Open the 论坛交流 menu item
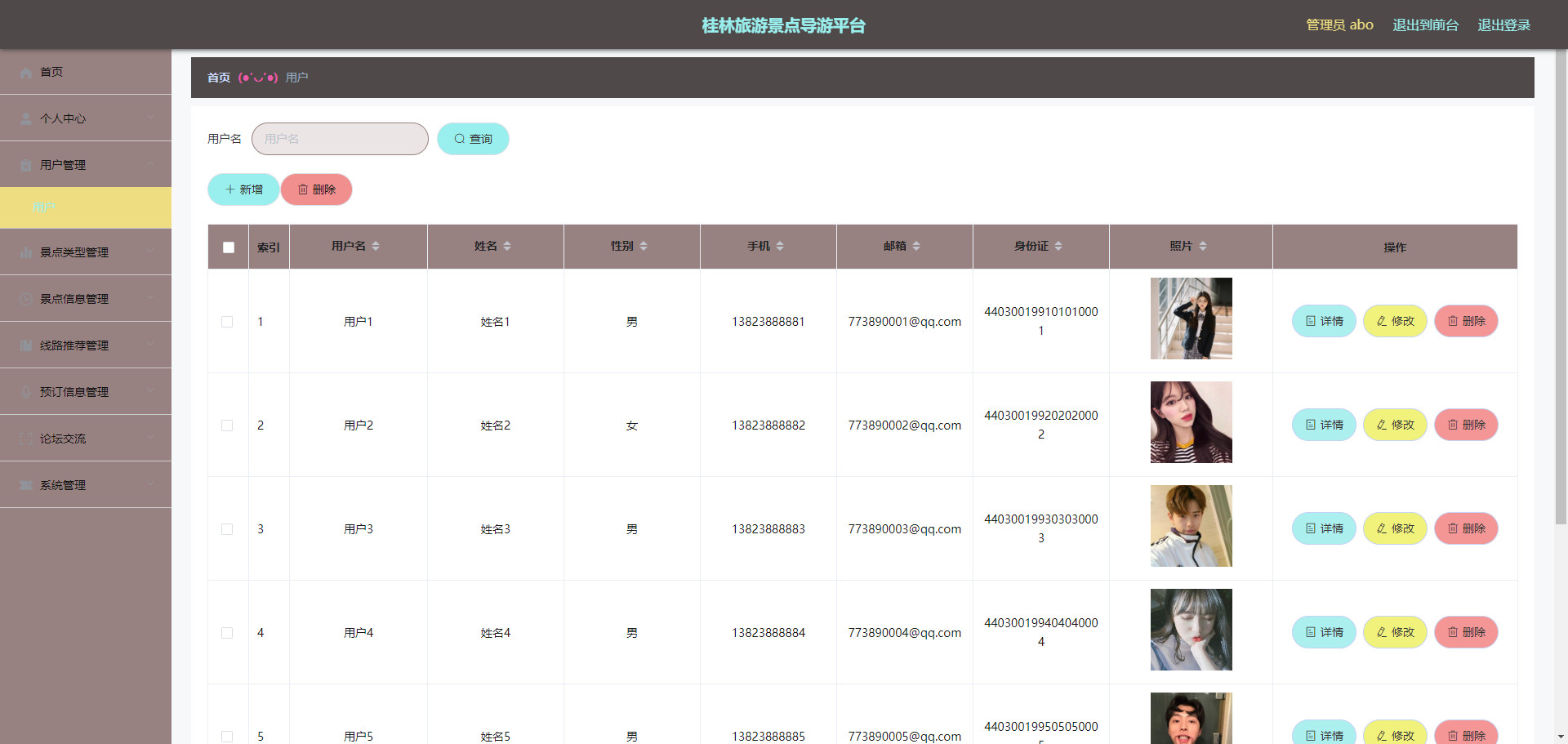The image size is (1568, 744). pyautogui.click(x=63, y=439)
